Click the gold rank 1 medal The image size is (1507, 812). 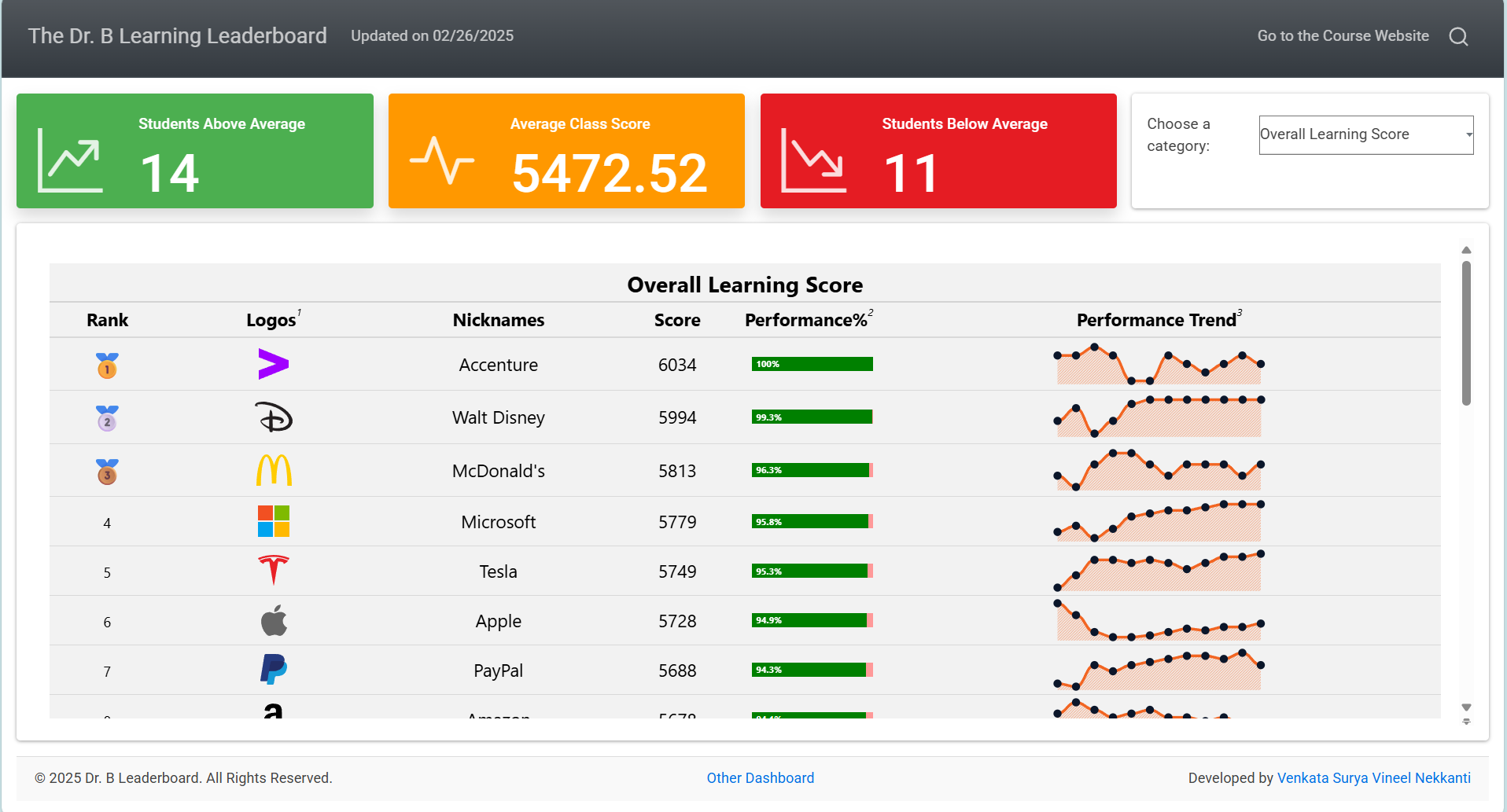click(x=107, y=366)
